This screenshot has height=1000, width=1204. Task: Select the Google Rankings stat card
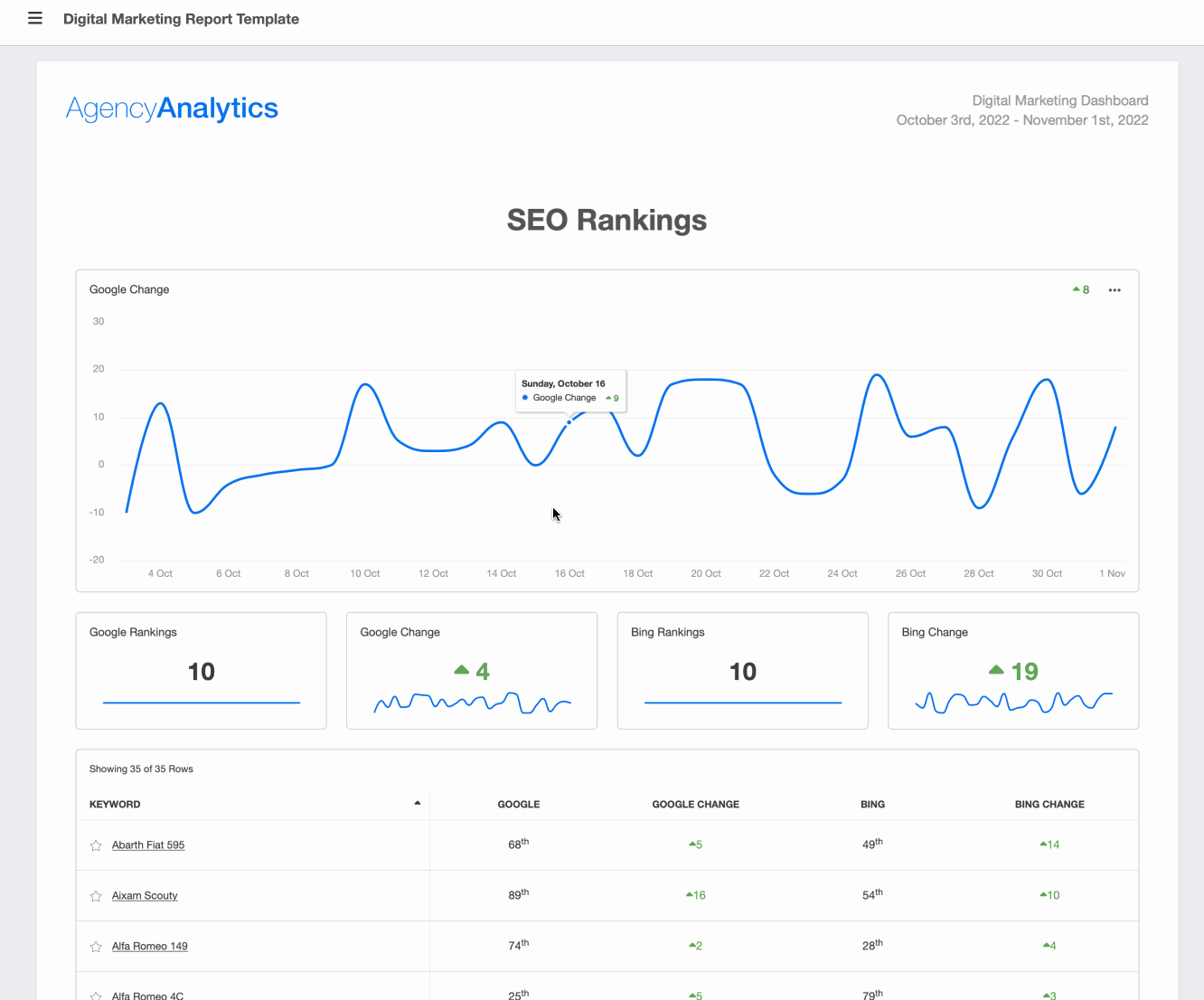click(201, 671)
